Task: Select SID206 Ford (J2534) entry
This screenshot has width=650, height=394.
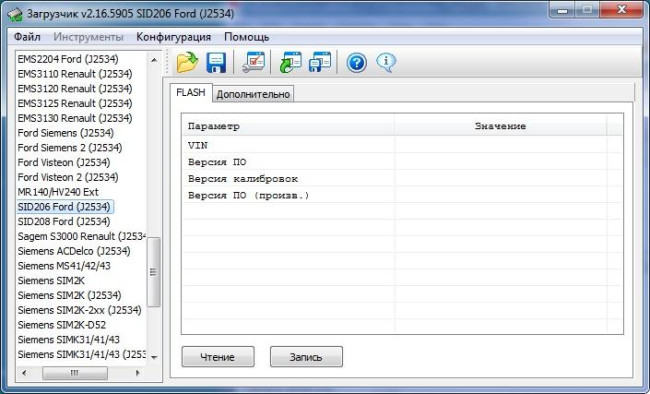Action: [64, 207]
